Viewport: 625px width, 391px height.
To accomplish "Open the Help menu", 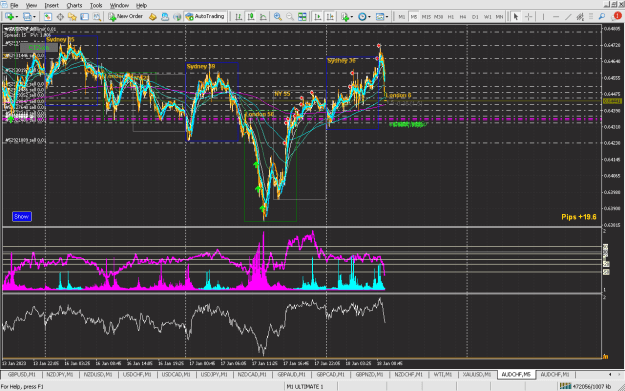I will (x=142, y=6).
